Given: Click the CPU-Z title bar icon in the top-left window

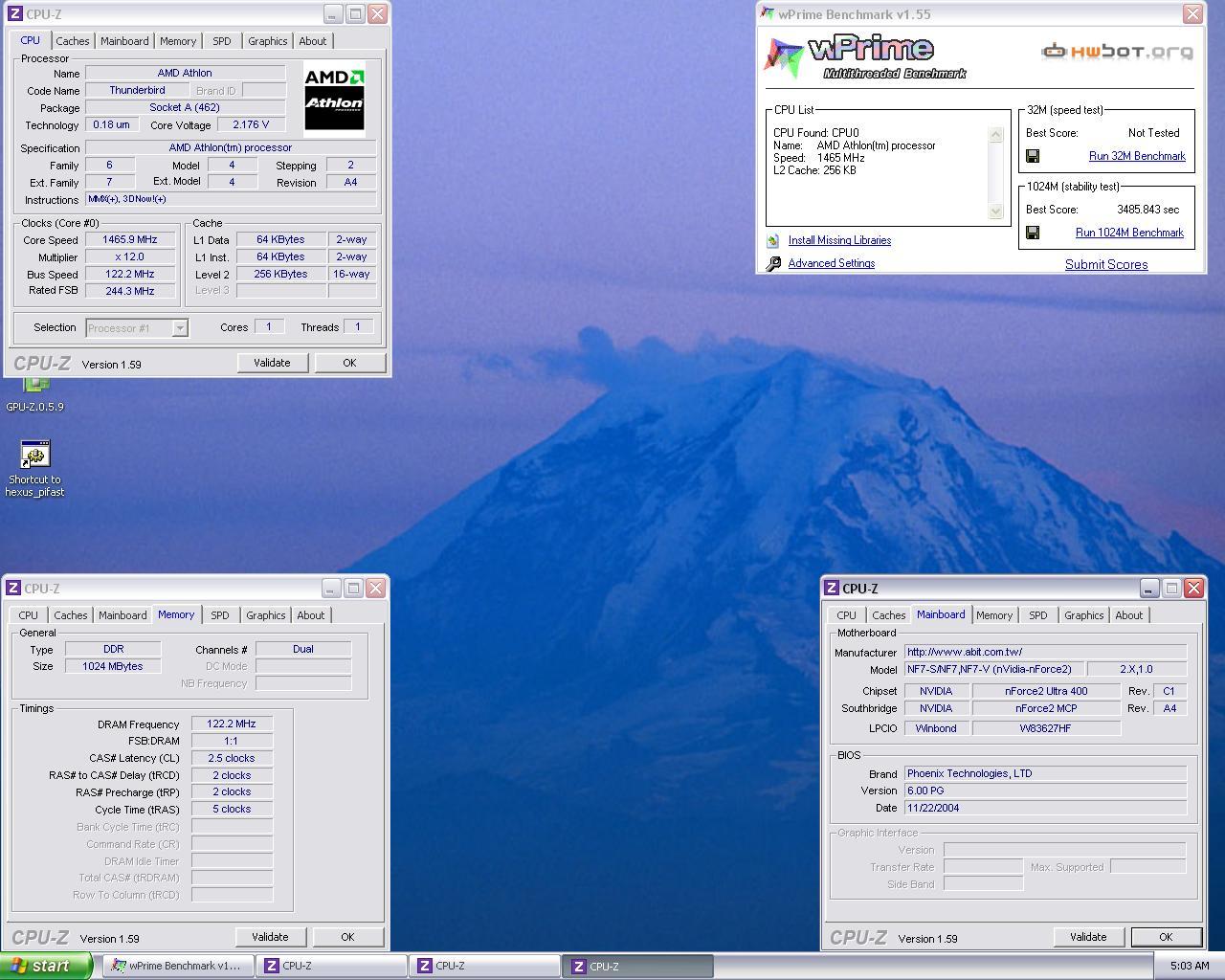Looking at the screenshot, I should [14, 14].
